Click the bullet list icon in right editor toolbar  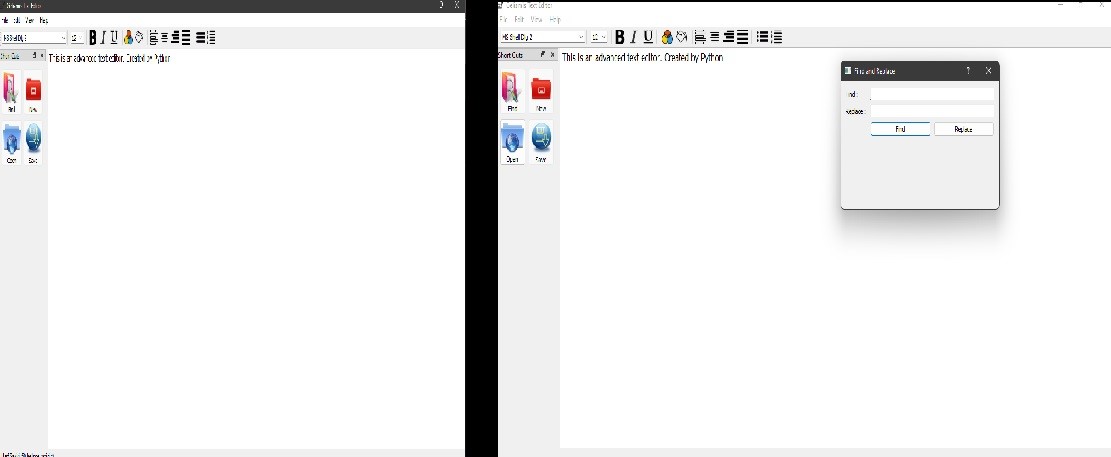point(763,37)
